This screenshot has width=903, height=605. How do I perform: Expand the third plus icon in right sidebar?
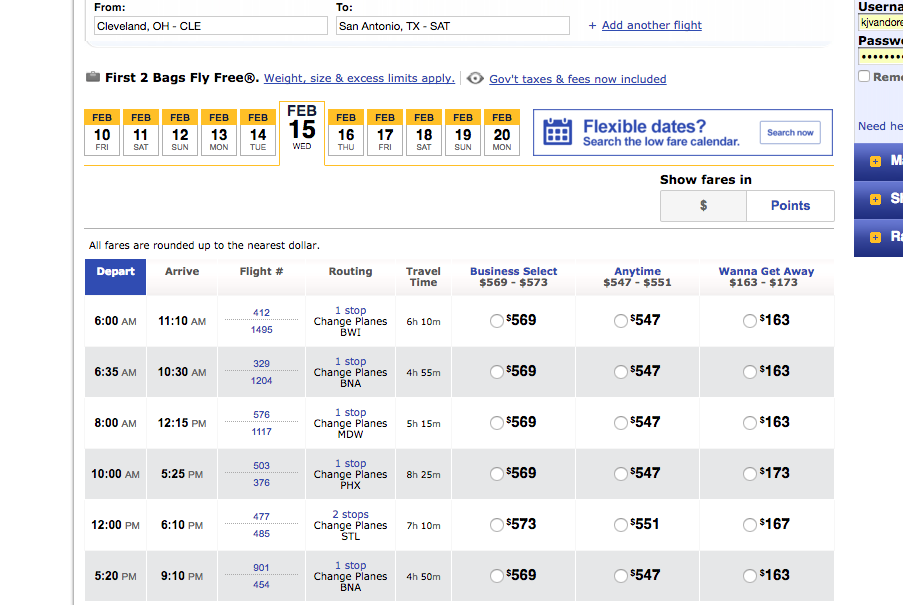coord(875,237)
